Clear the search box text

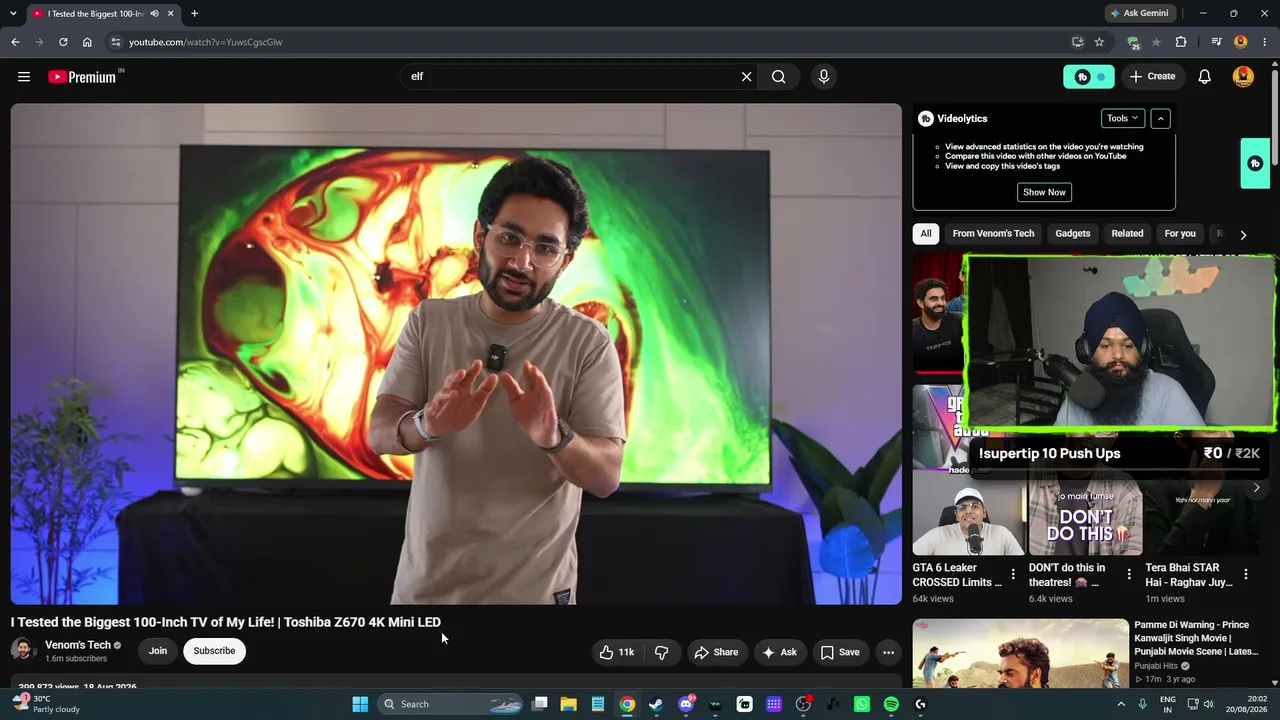pos(746,77)
